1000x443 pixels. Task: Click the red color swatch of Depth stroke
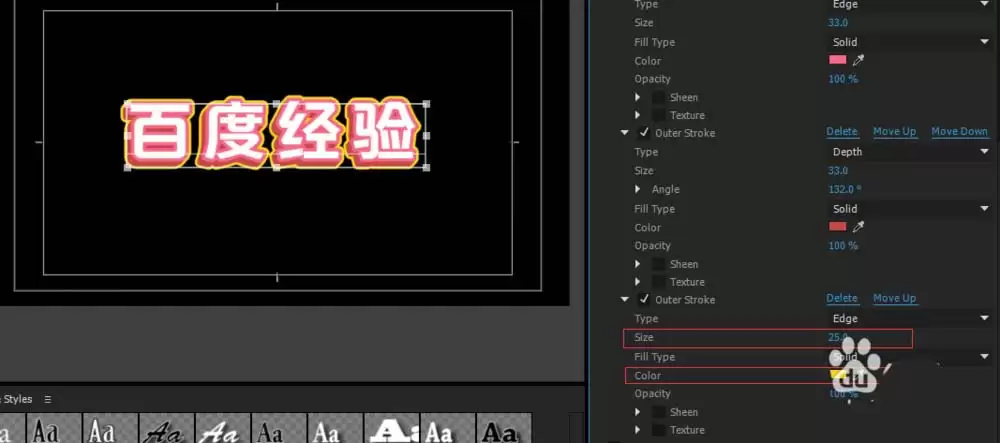click(838, 227)
